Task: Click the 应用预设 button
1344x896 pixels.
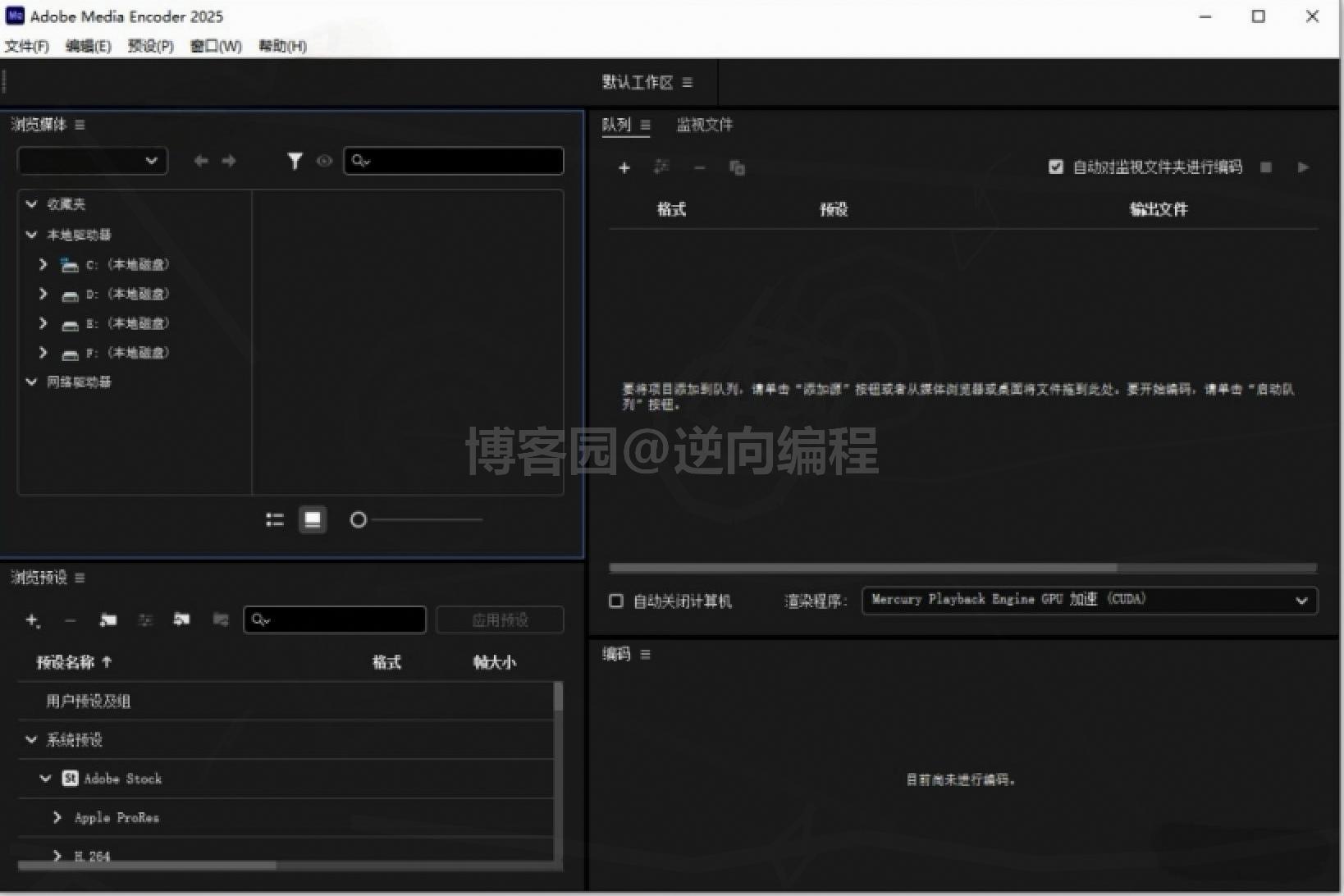Action: [500, 619]
